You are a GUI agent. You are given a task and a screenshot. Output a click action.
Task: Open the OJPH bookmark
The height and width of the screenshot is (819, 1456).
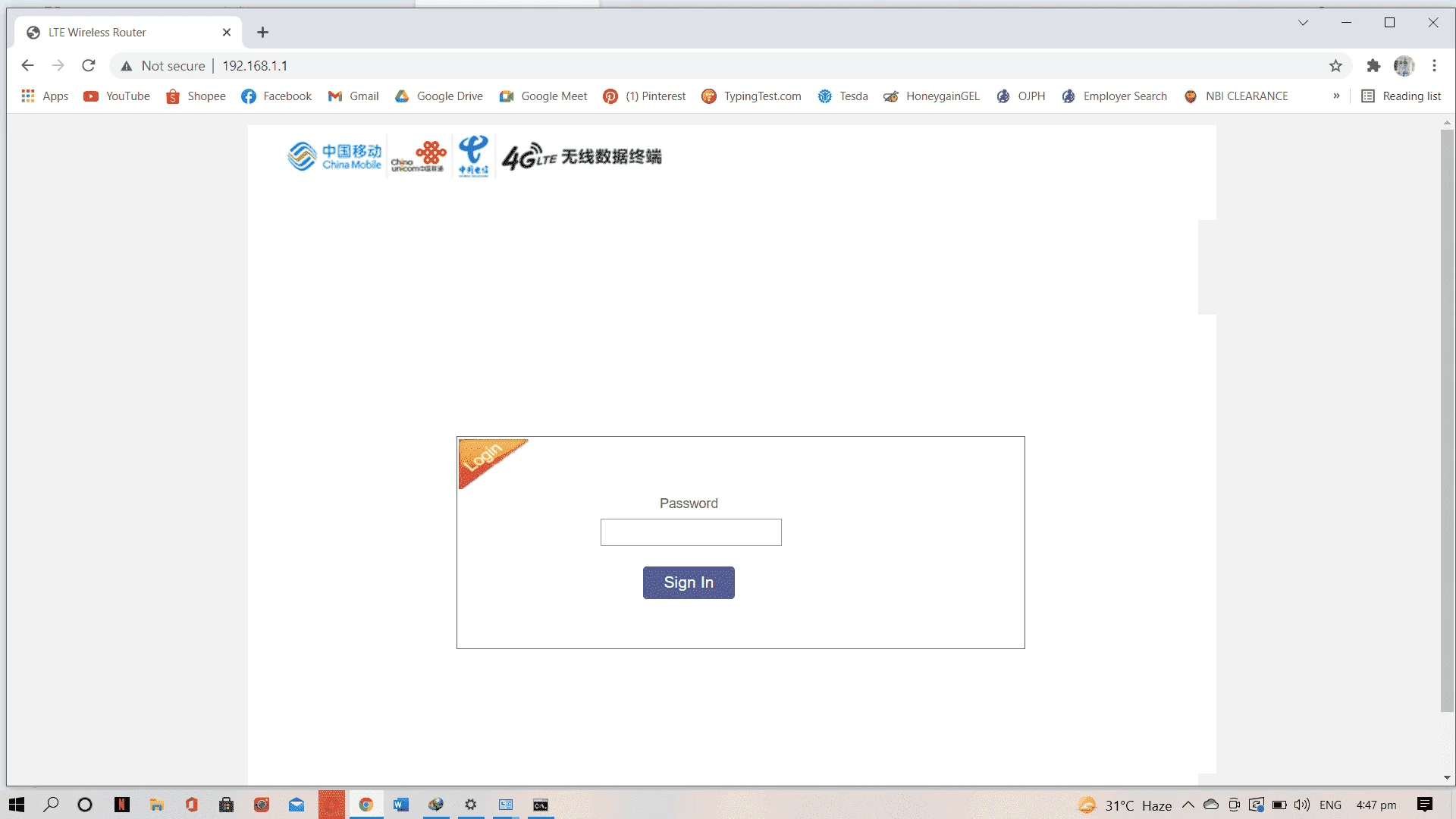pyautogui.click(x=1021, y=96)
